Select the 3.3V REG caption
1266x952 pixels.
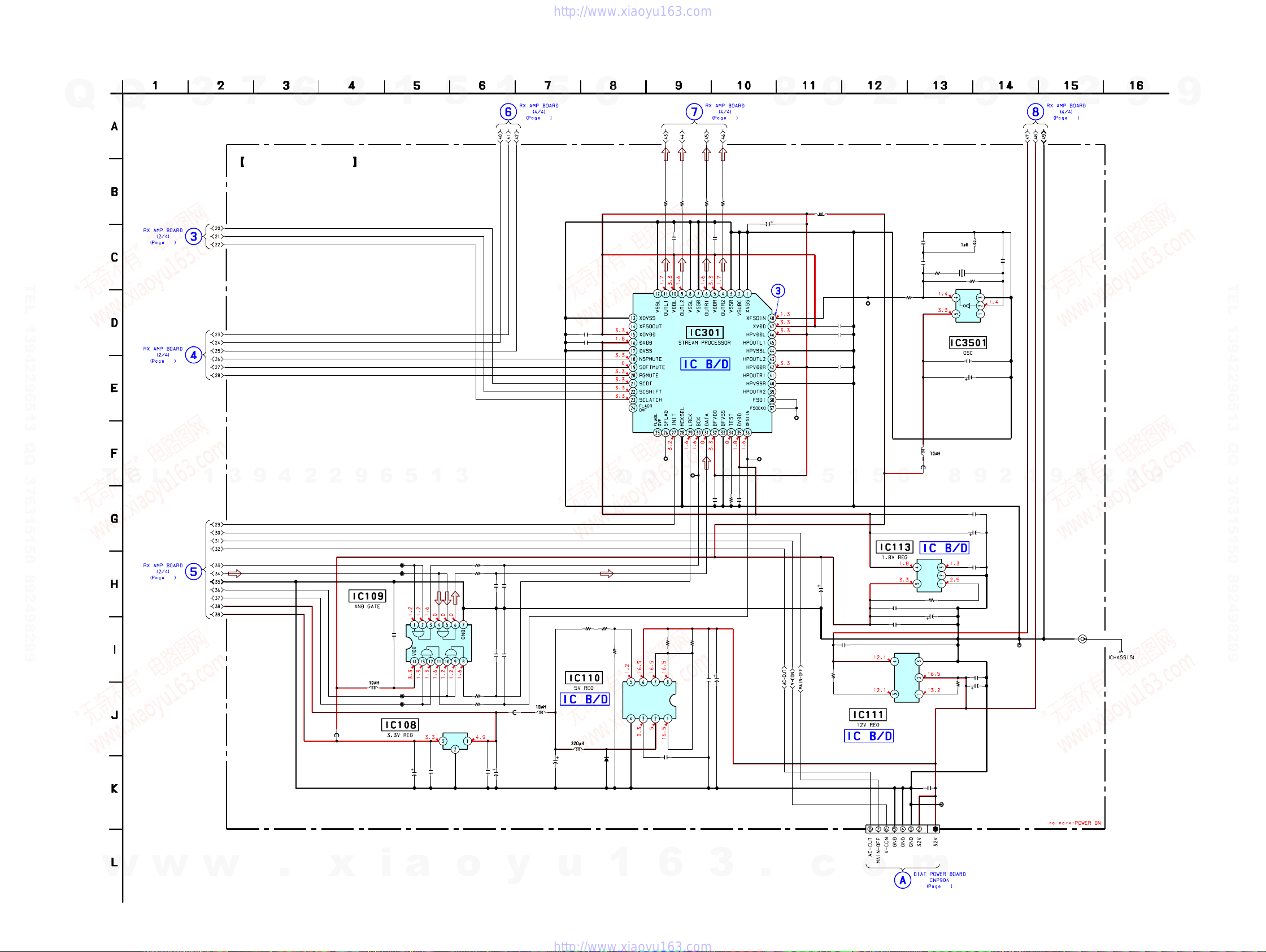point(400,735)
